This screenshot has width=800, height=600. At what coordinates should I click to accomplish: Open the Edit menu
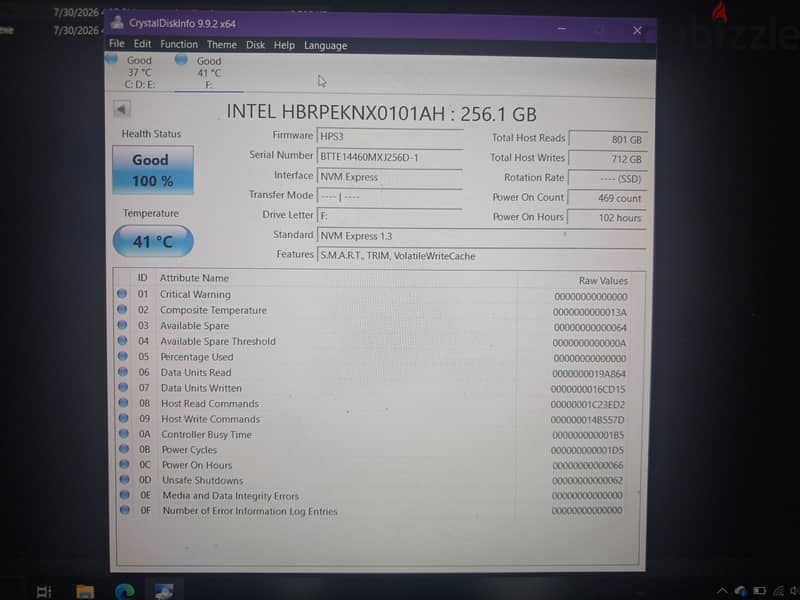[x=142, y=44]
